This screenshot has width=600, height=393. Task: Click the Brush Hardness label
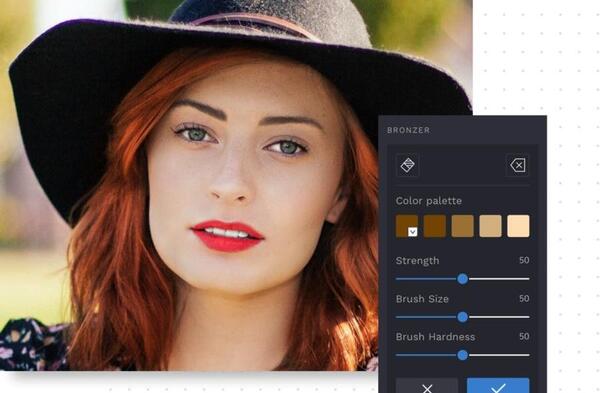435,337
